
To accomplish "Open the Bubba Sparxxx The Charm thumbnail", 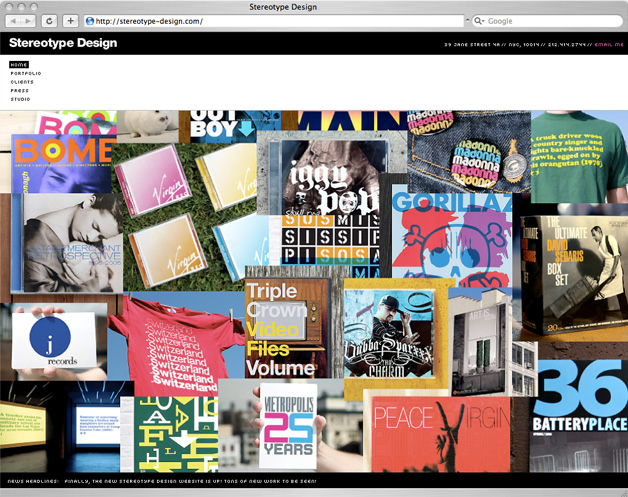I will point(389,334).
